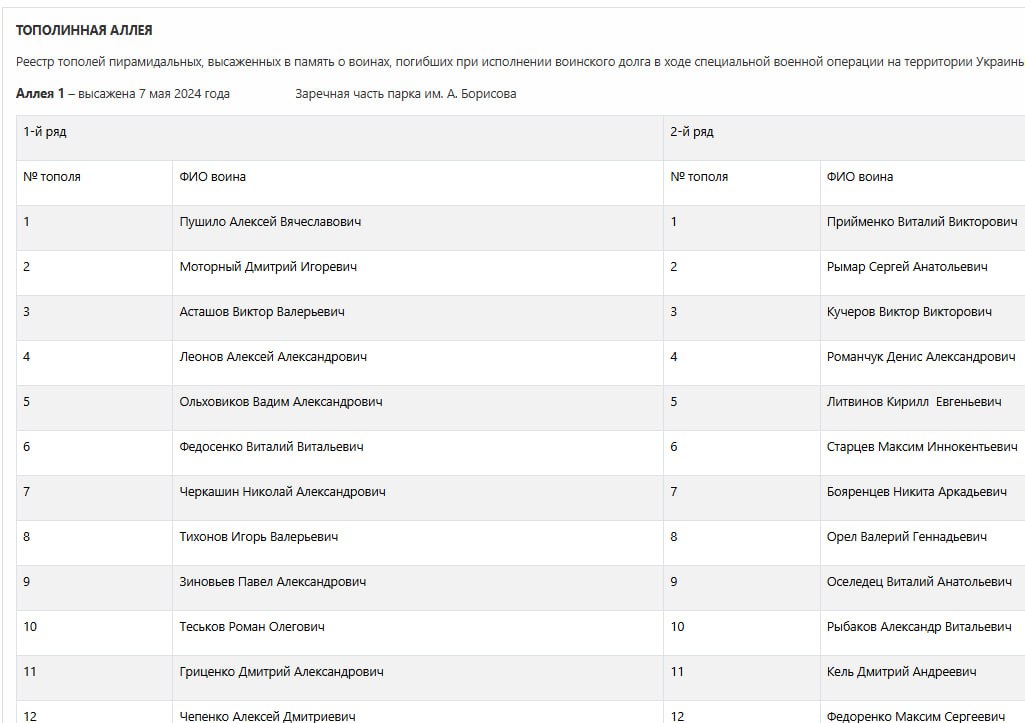Click the name "Литвинов Кирилл Евгеньевич"
The width and height of the screenshot is (1025, 723).
coord(914,402)
